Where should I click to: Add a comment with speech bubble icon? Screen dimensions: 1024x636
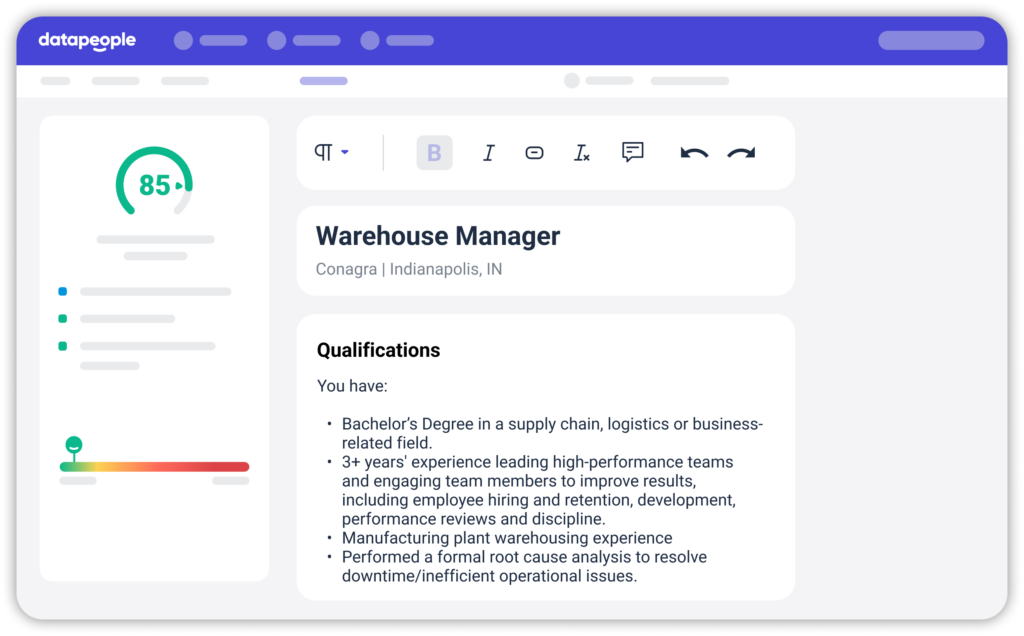click(632, 152)
